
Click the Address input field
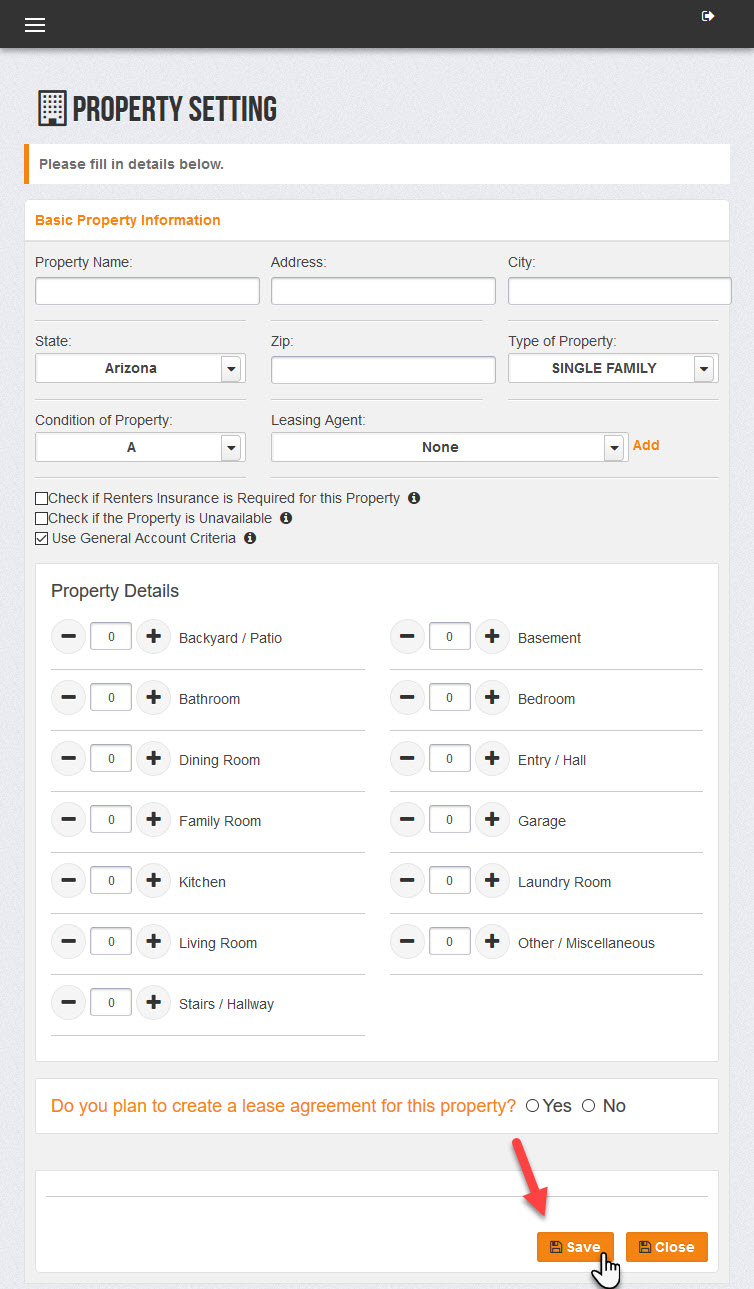pos(383,291)
